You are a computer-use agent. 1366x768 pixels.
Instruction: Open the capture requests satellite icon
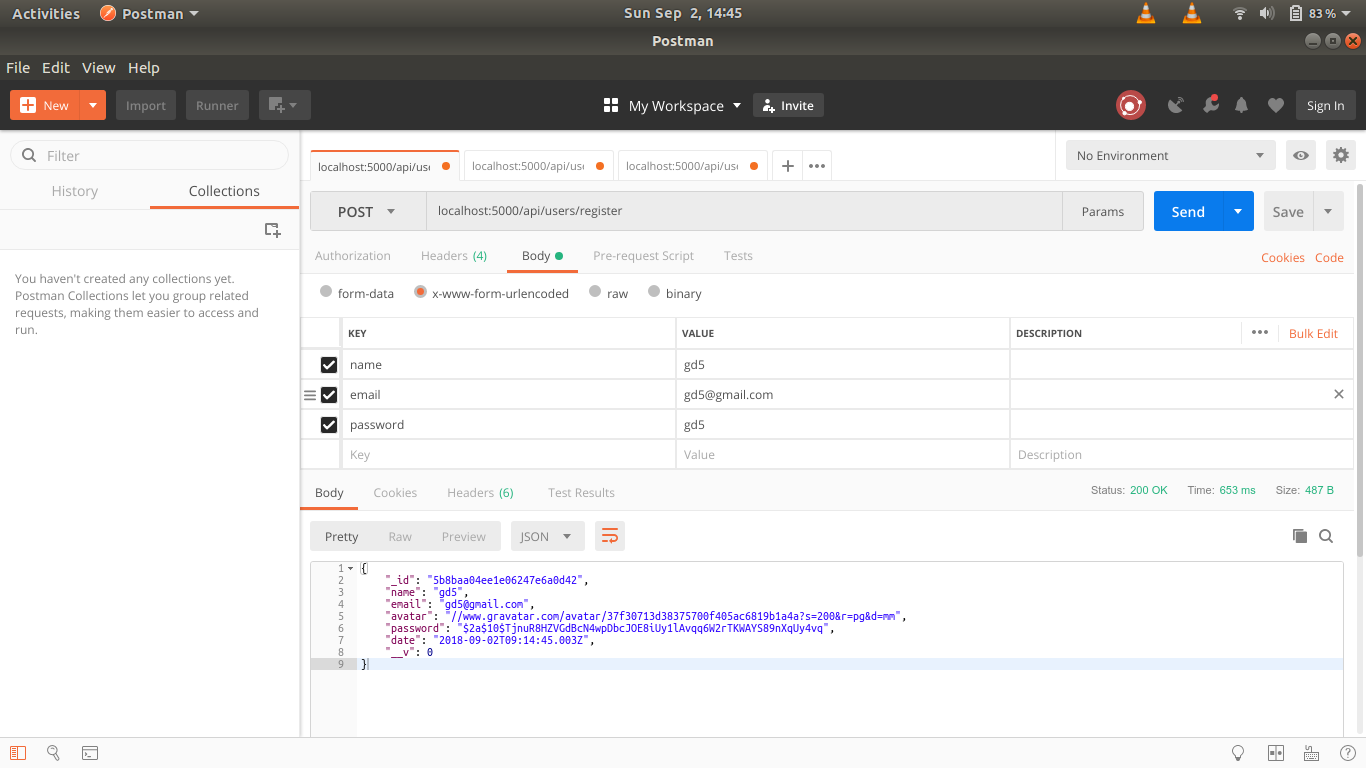click(1176, 105)
